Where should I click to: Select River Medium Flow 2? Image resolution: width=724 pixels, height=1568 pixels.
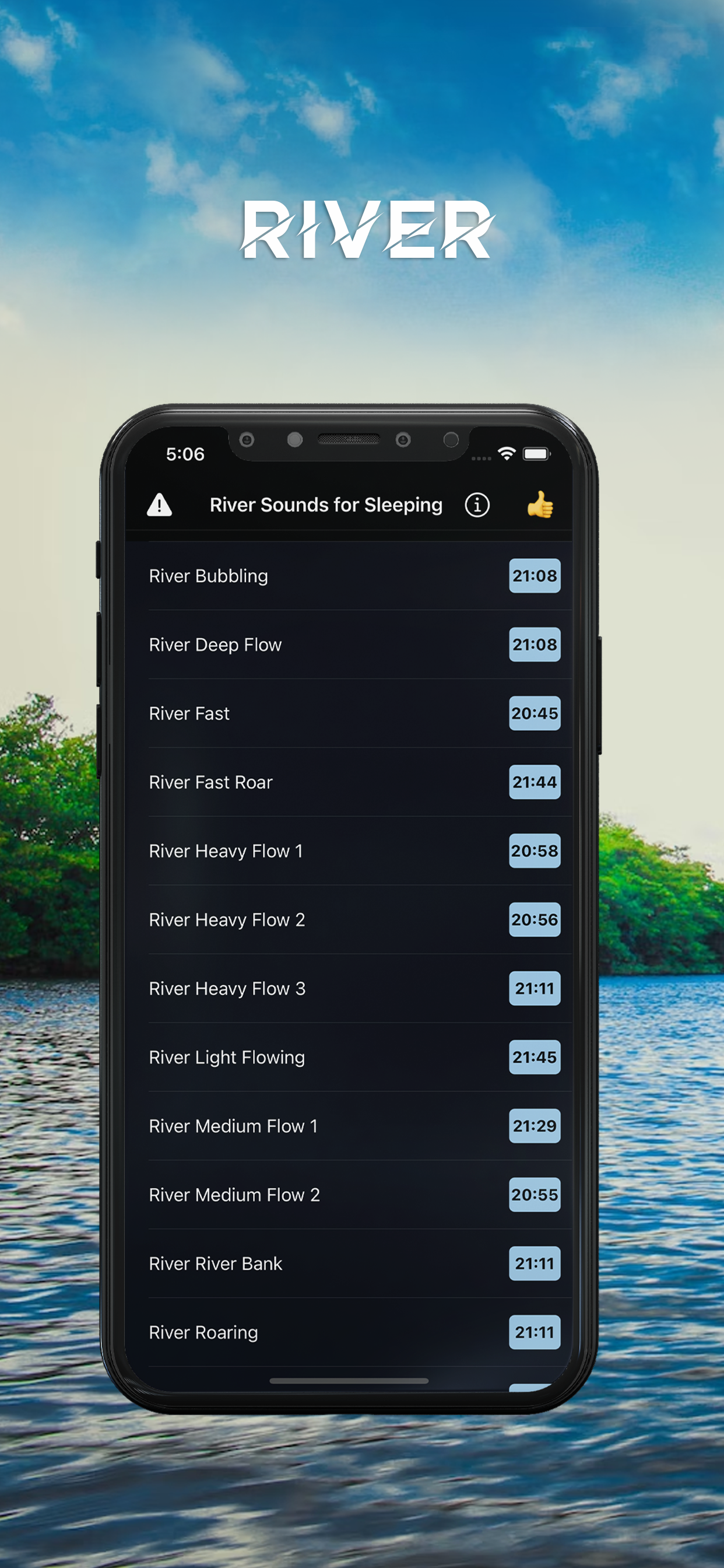[x=348, y=1195]
